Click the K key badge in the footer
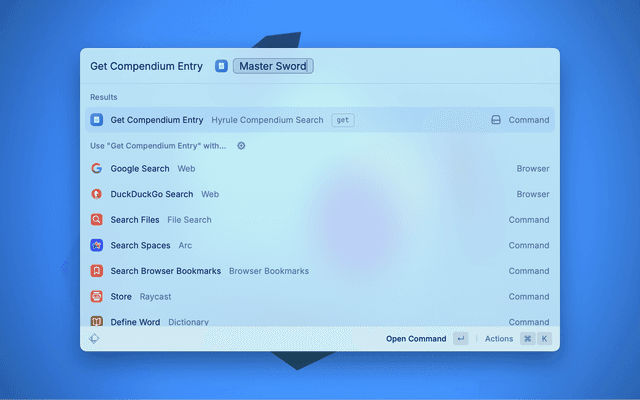 click(x=544, y=339)
